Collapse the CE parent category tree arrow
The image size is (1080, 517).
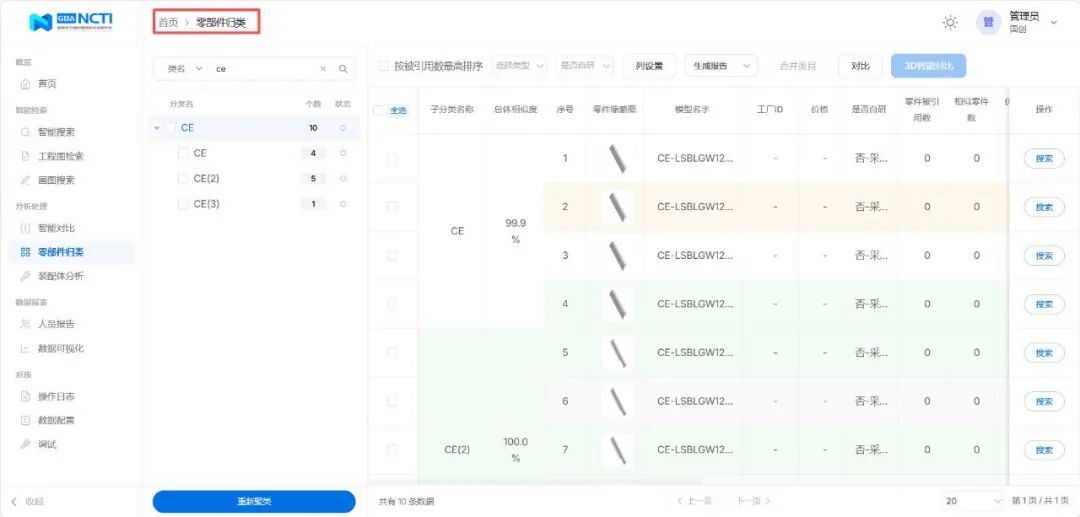[157, 128]
